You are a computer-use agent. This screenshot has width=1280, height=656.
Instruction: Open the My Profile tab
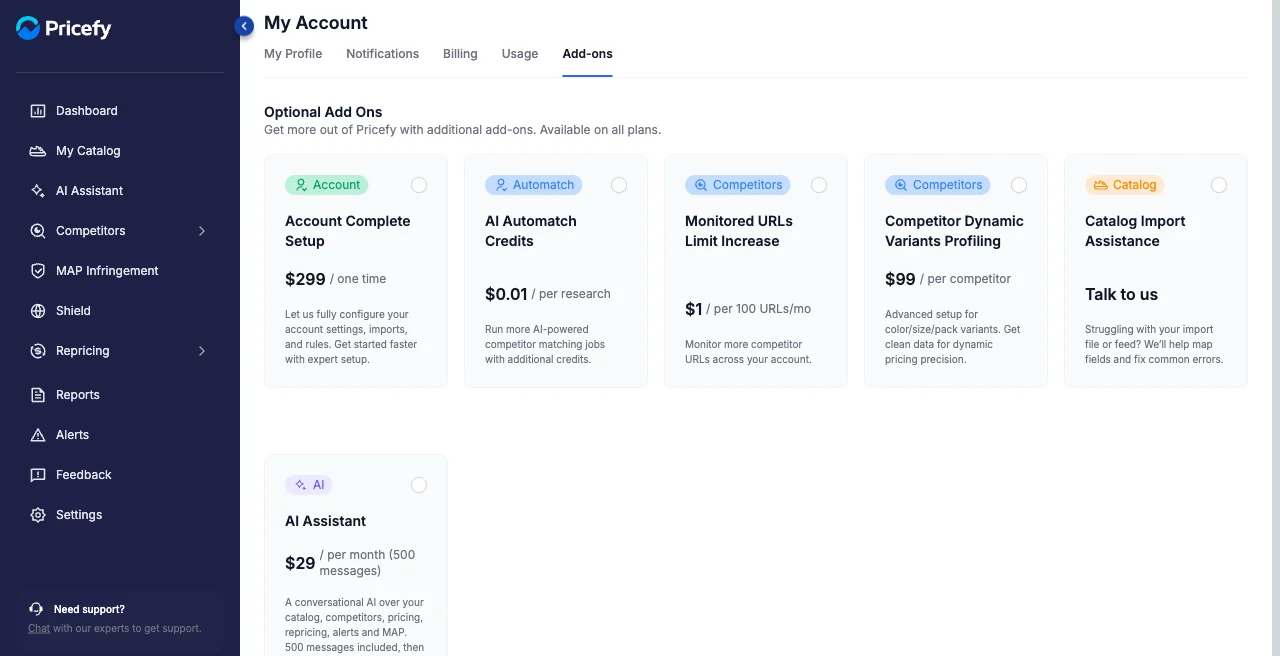[293, 54]
